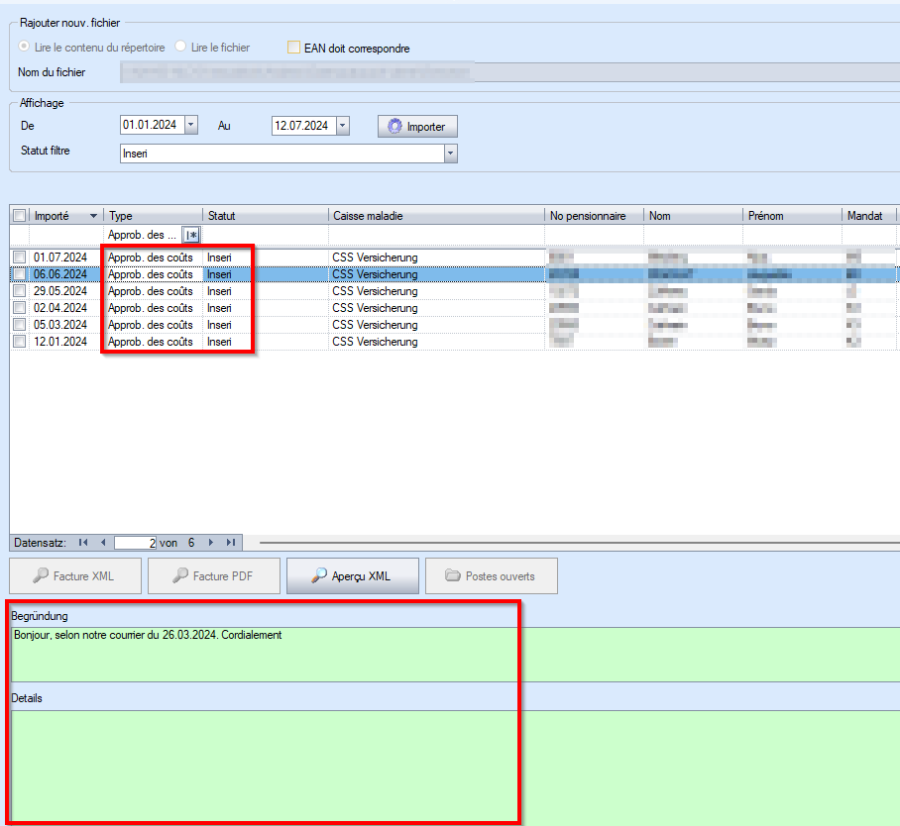The width and height of the screenshot is (900, 826).
Task: Go to last record in Datensatz navigator
Action: [231, 542]
